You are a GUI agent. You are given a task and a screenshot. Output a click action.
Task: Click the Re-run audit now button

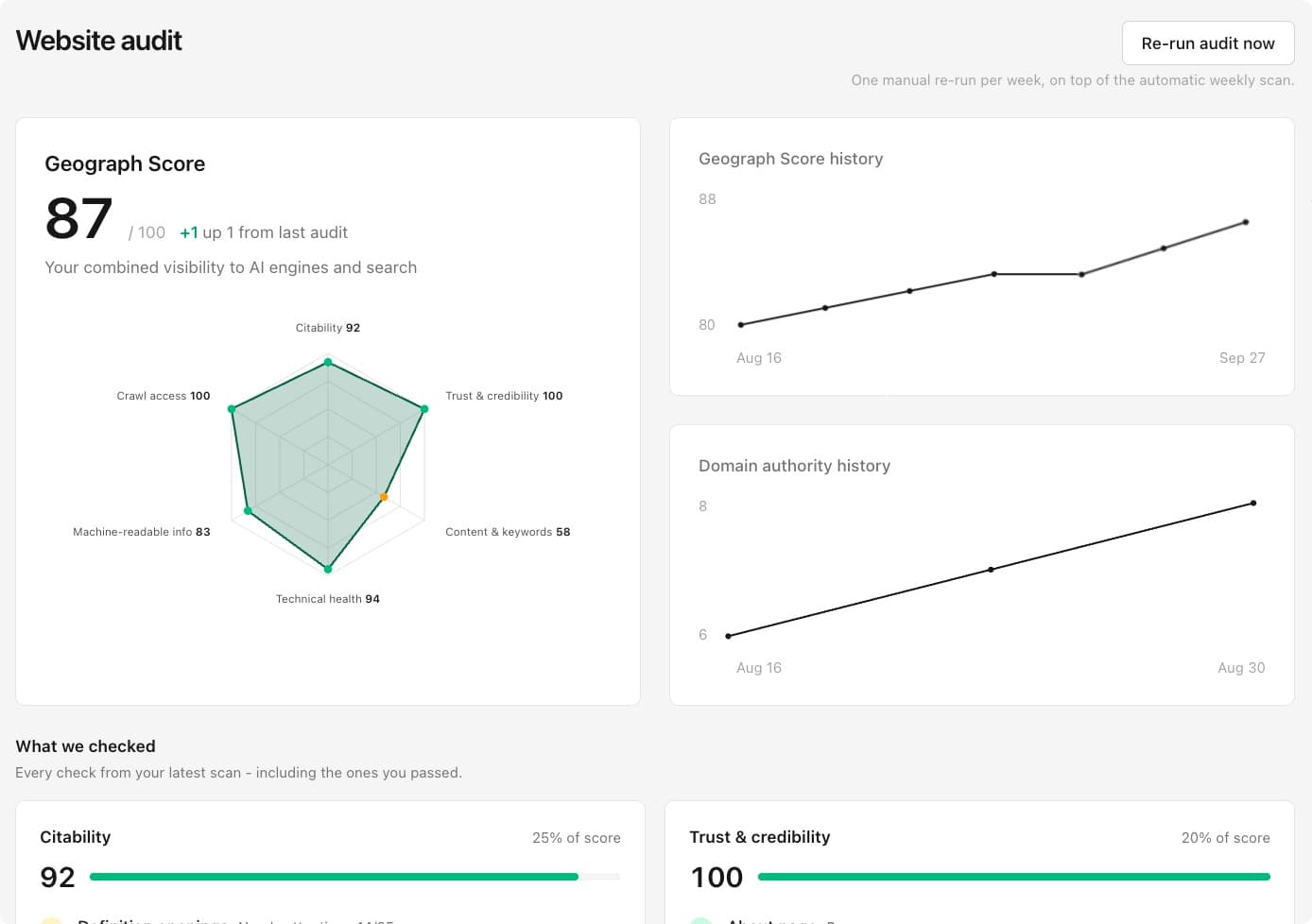tap(1208, 43)
